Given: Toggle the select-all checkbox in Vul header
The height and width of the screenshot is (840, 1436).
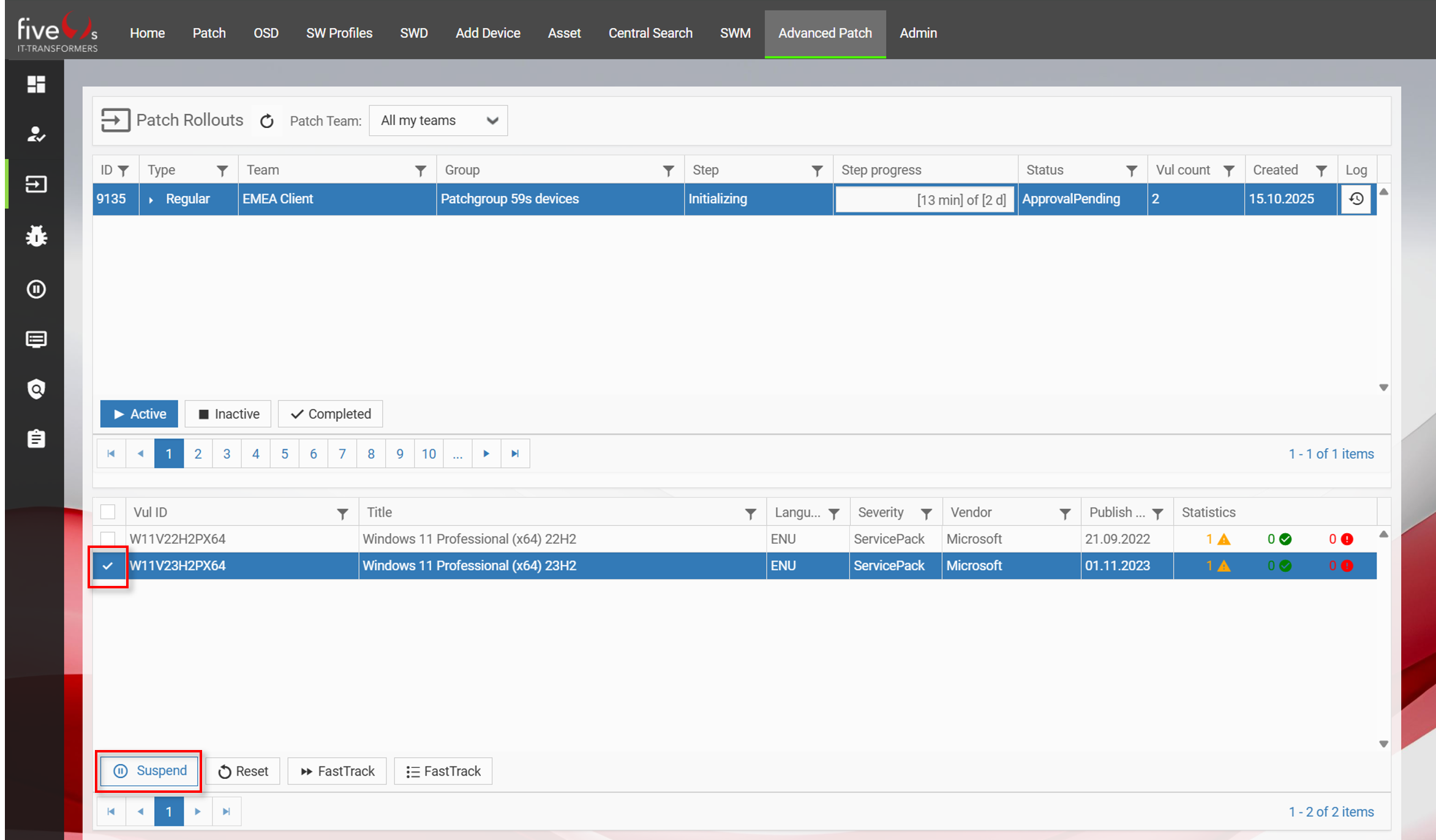Looking at the screenshot, I should (108, 512).
